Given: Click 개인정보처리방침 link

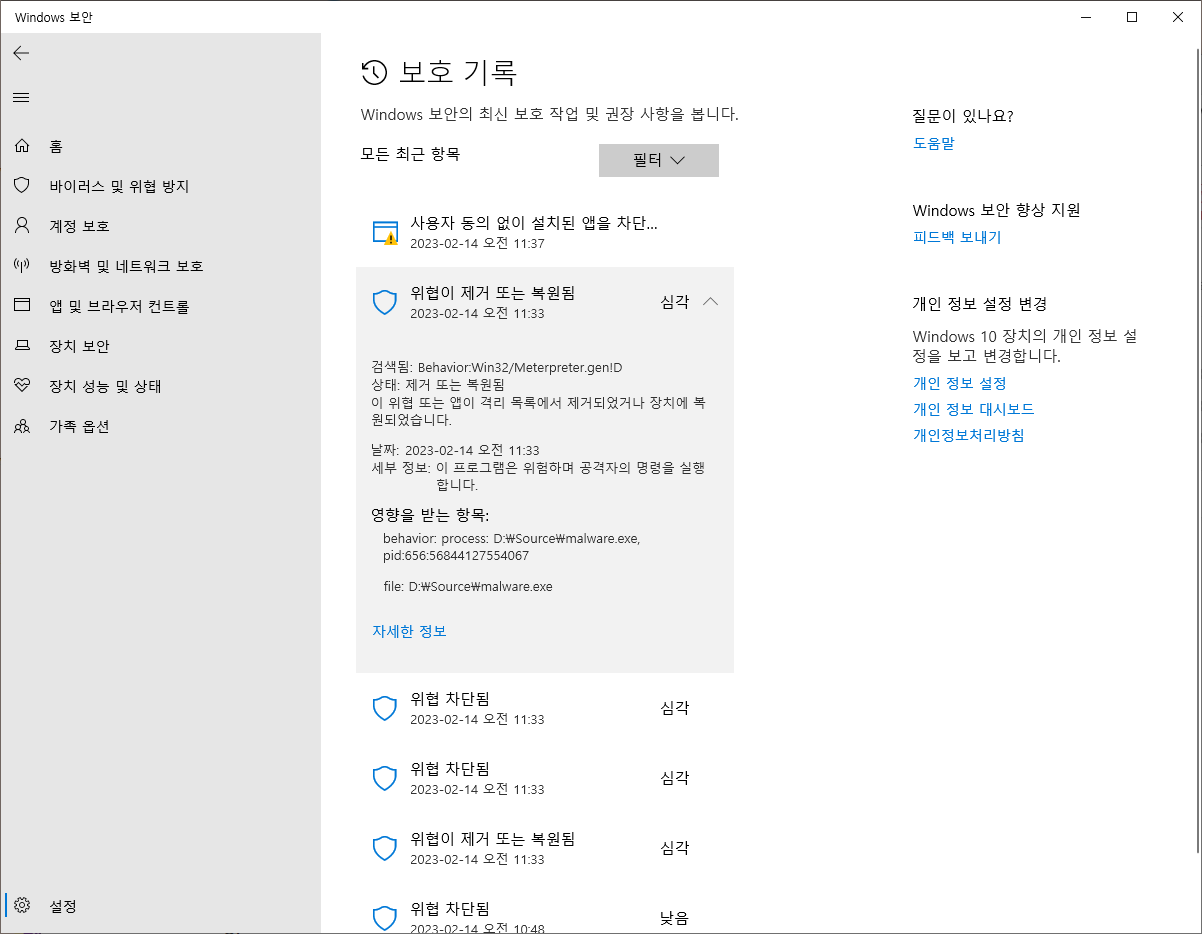Looking at the screenshot, I should pos(969,435).
